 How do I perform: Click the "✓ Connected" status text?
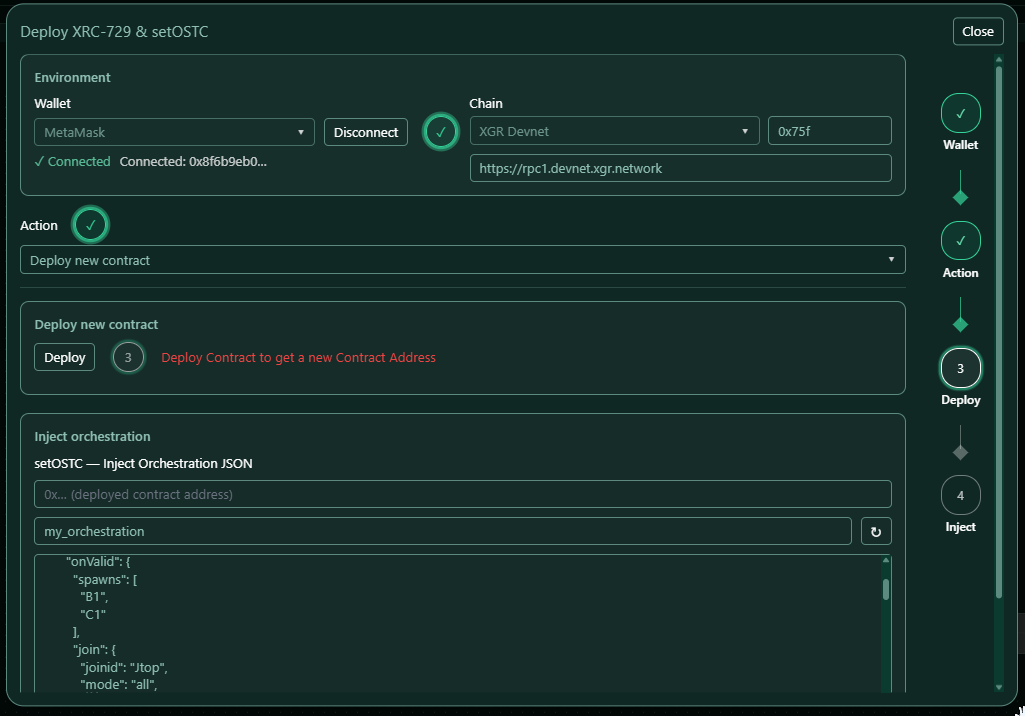pyautogui.click(x=73, y=162)
